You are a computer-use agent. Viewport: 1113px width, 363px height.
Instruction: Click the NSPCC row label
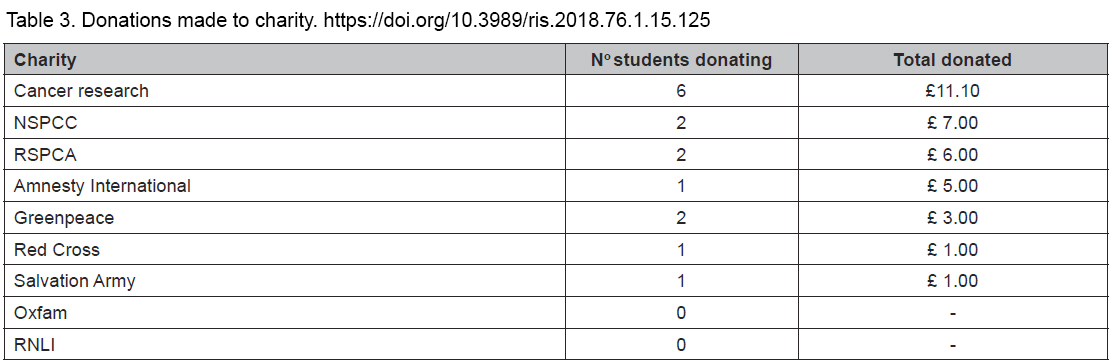(45, 123)
